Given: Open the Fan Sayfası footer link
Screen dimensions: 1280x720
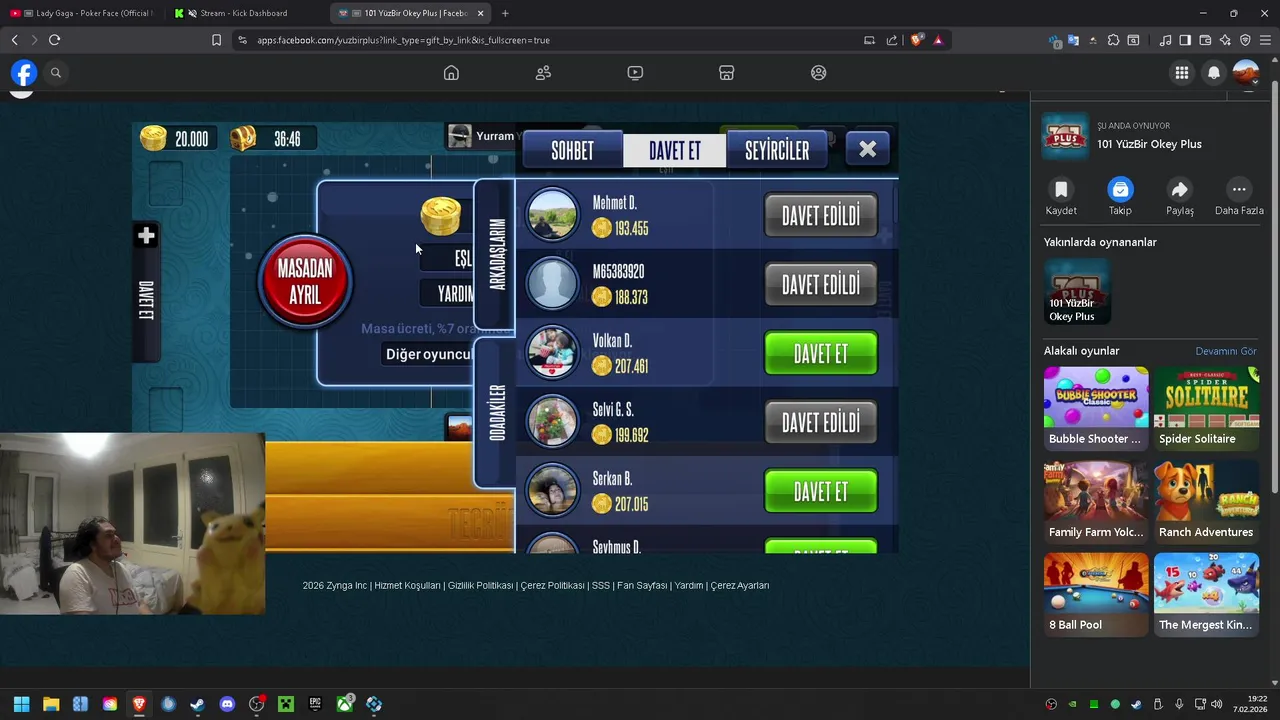Looking at the screenshot, I should click(642, 586).
